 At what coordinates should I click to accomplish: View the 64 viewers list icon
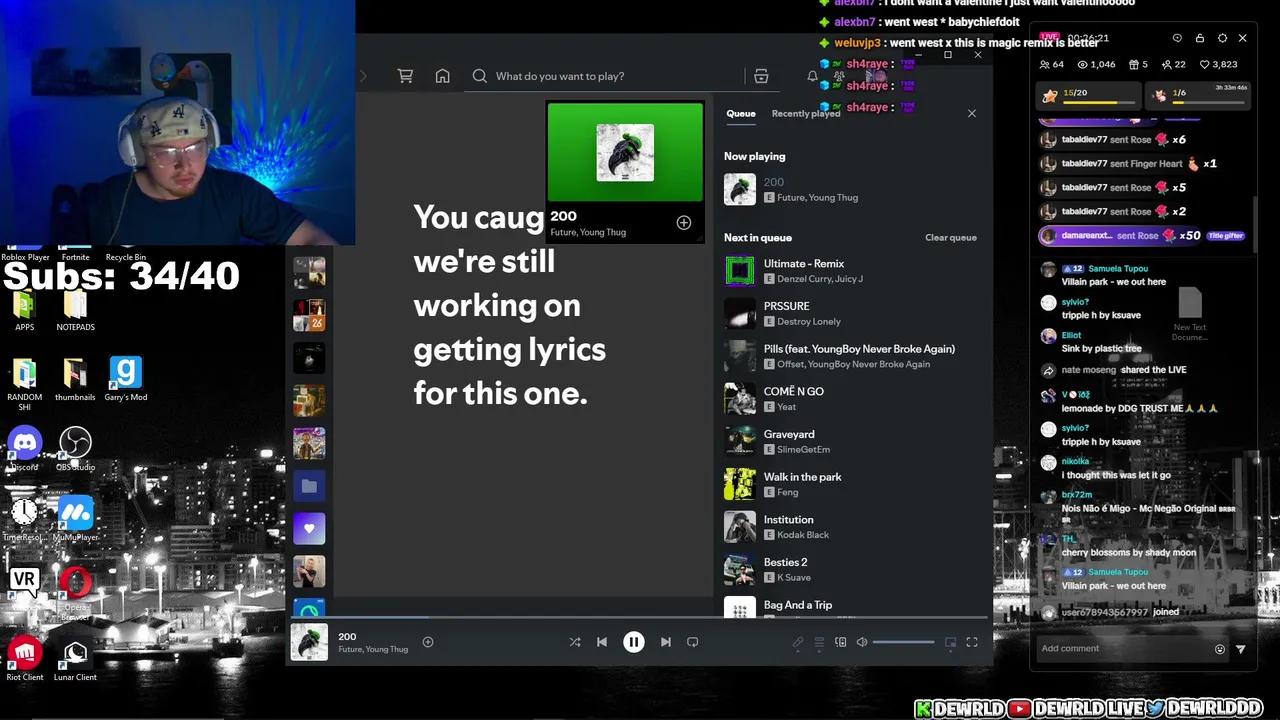pyautogui.click(x=1052, y=64)
